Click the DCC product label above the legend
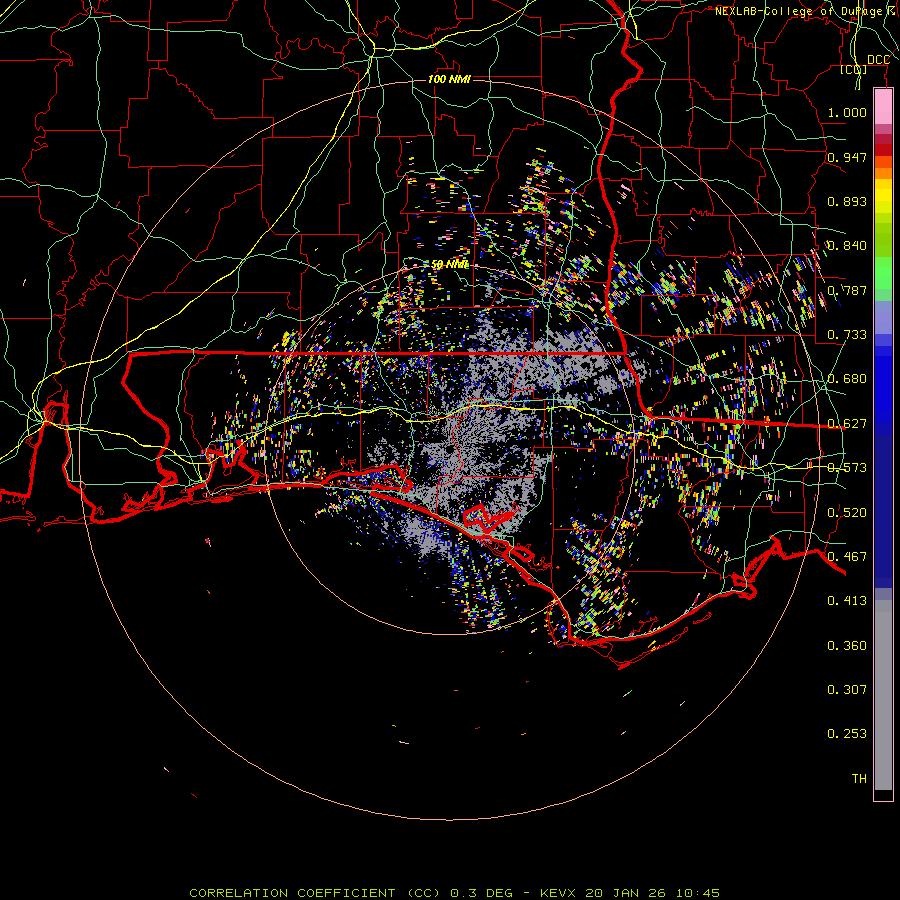The image size is (900, 900). click(x=878, y=60)
